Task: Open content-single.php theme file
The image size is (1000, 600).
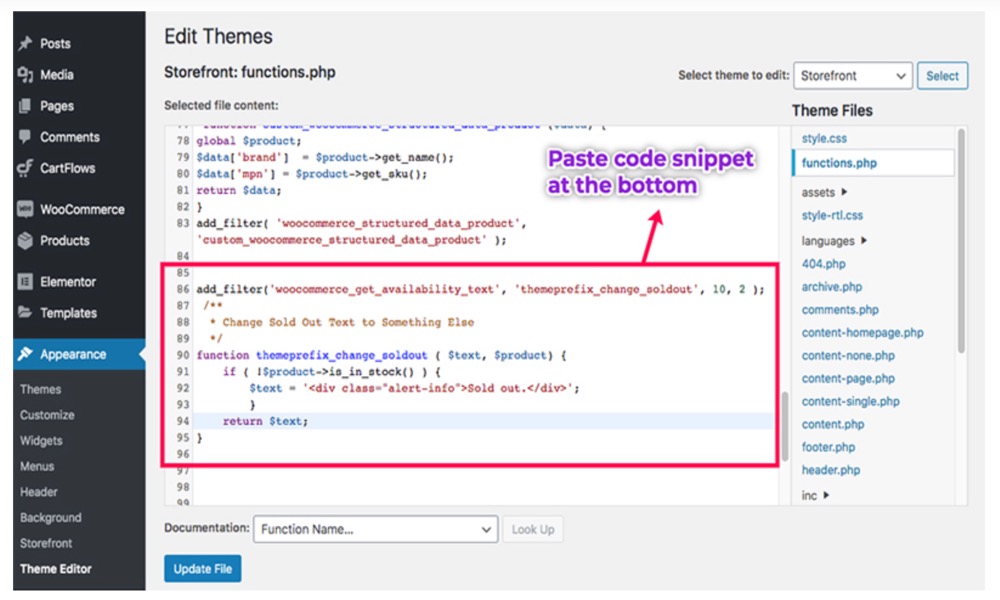Action: pyautogui.click(x=851, y=402)
